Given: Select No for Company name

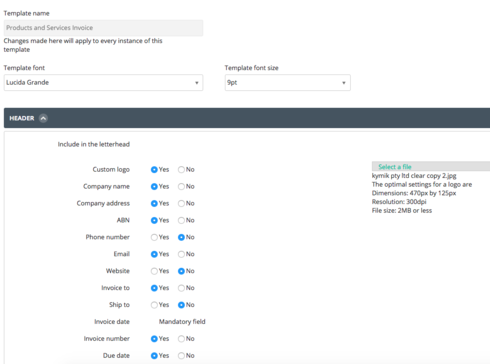Looking at the screenshot, I should (x=181, y=187).
